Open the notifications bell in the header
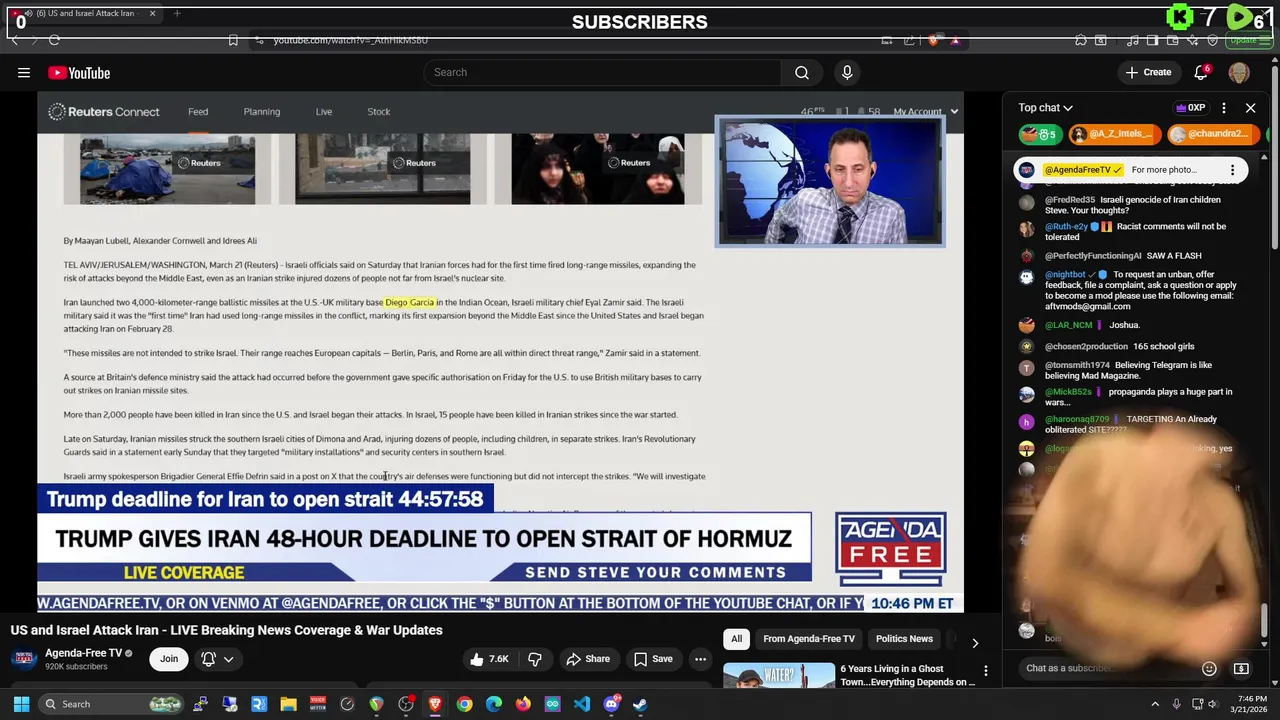Viewport: 1280px width, 720px height. point(1201,72)
